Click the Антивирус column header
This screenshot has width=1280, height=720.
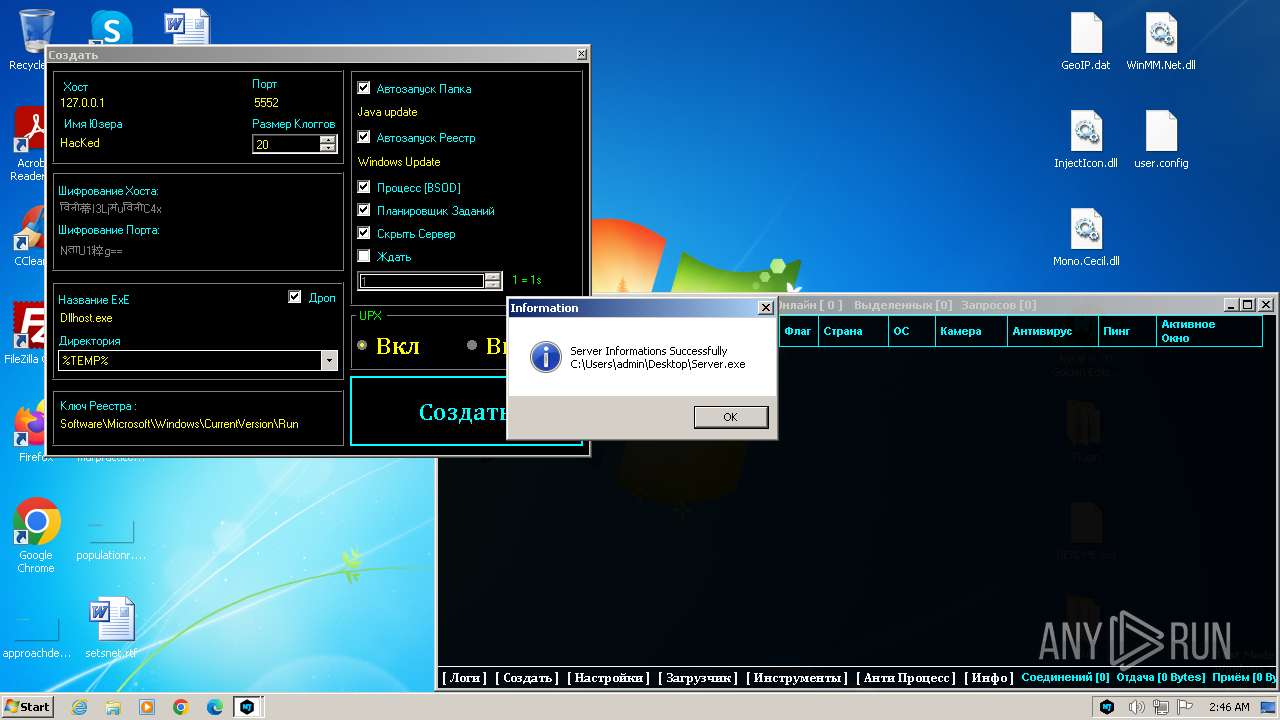tap(1052, 331)
